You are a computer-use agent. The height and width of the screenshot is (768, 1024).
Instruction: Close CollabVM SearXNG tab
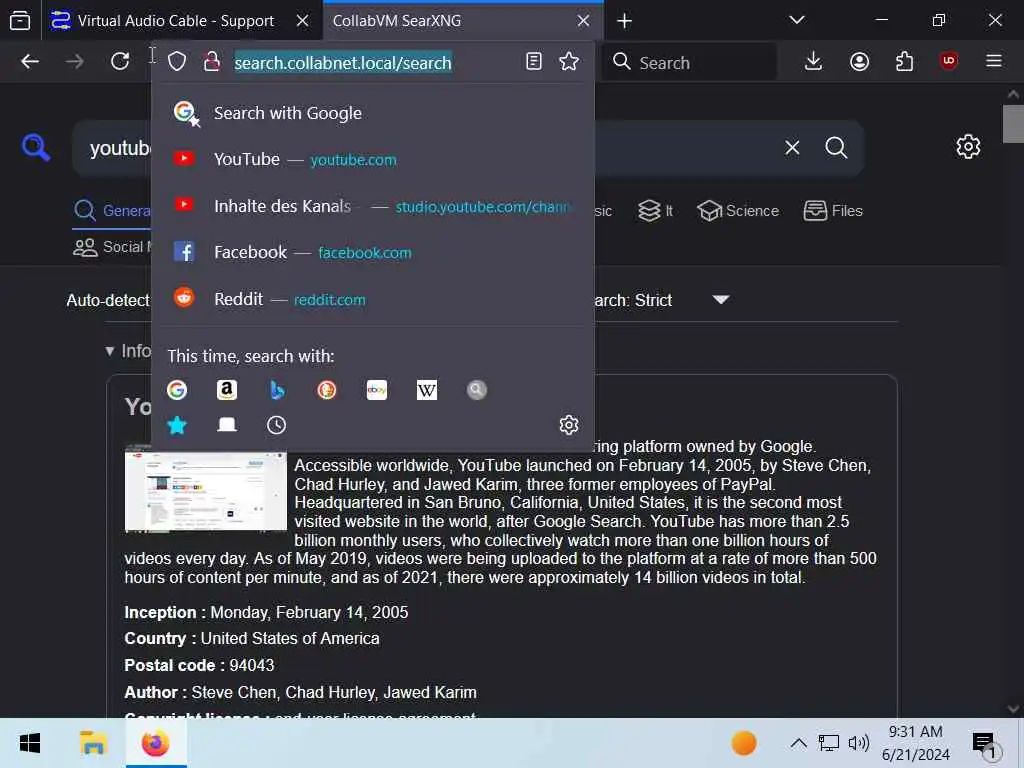[x=584, y=21]
